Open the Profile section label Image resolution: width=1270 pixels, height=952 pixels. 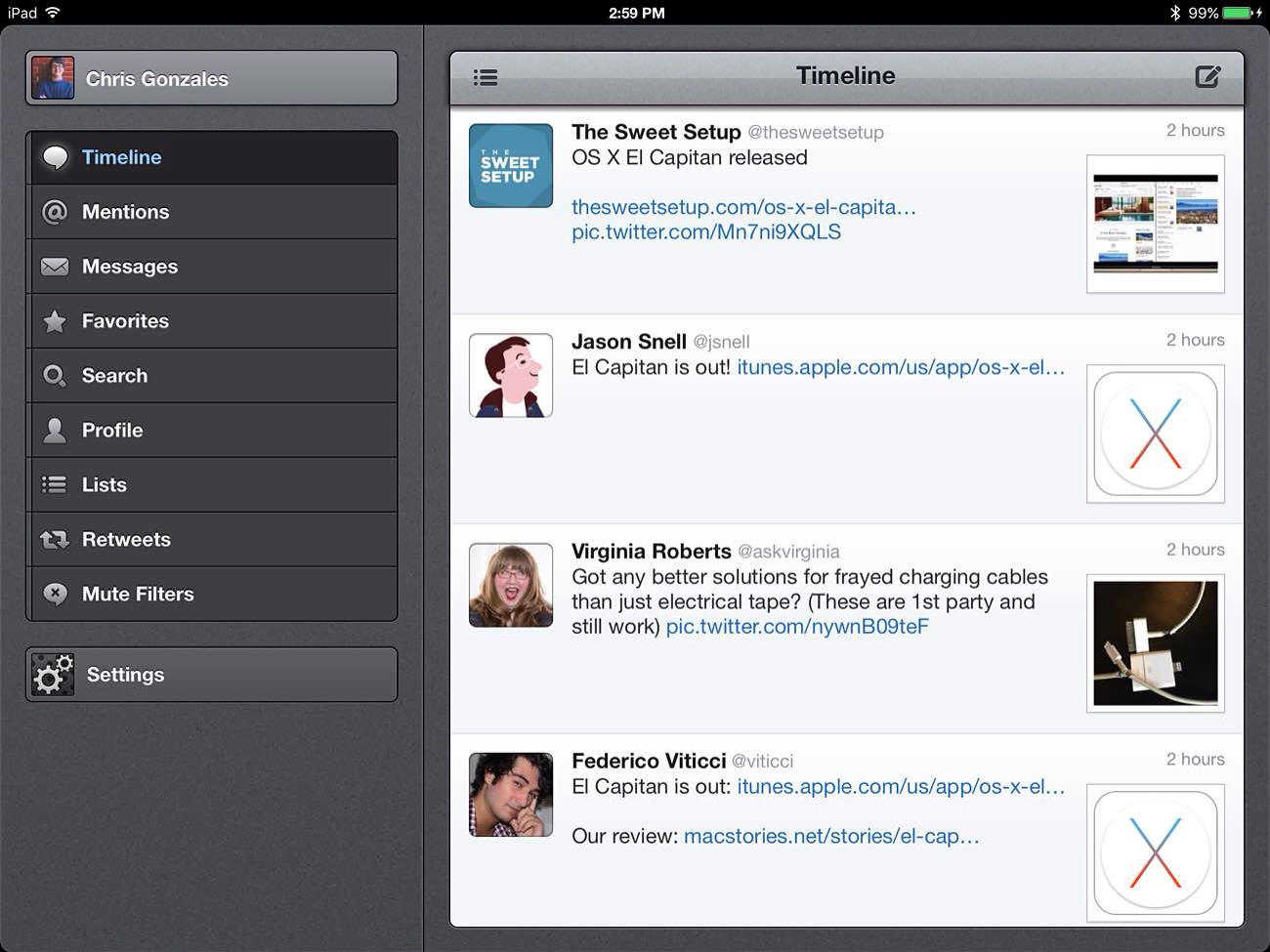click(x=112, y=431)
